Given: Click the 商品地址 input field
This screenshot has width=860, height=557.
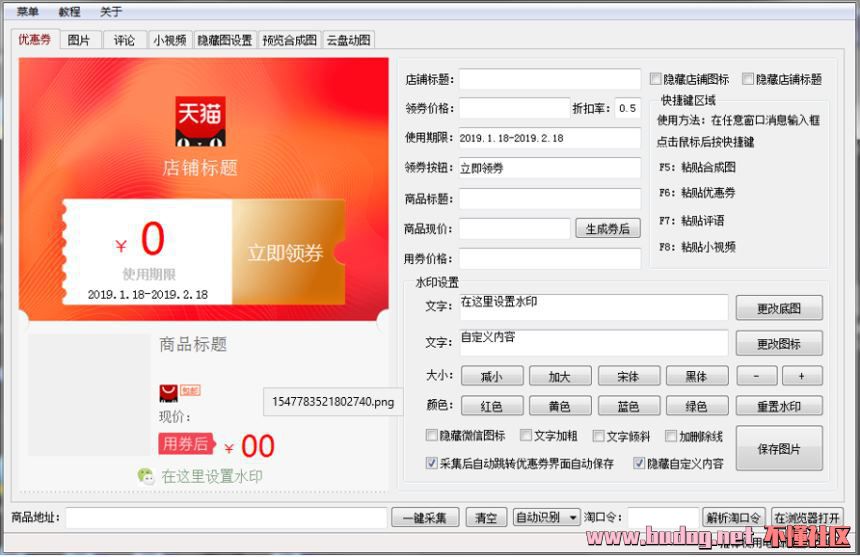Looking at the screenshot, I should [x=227, y=517].
